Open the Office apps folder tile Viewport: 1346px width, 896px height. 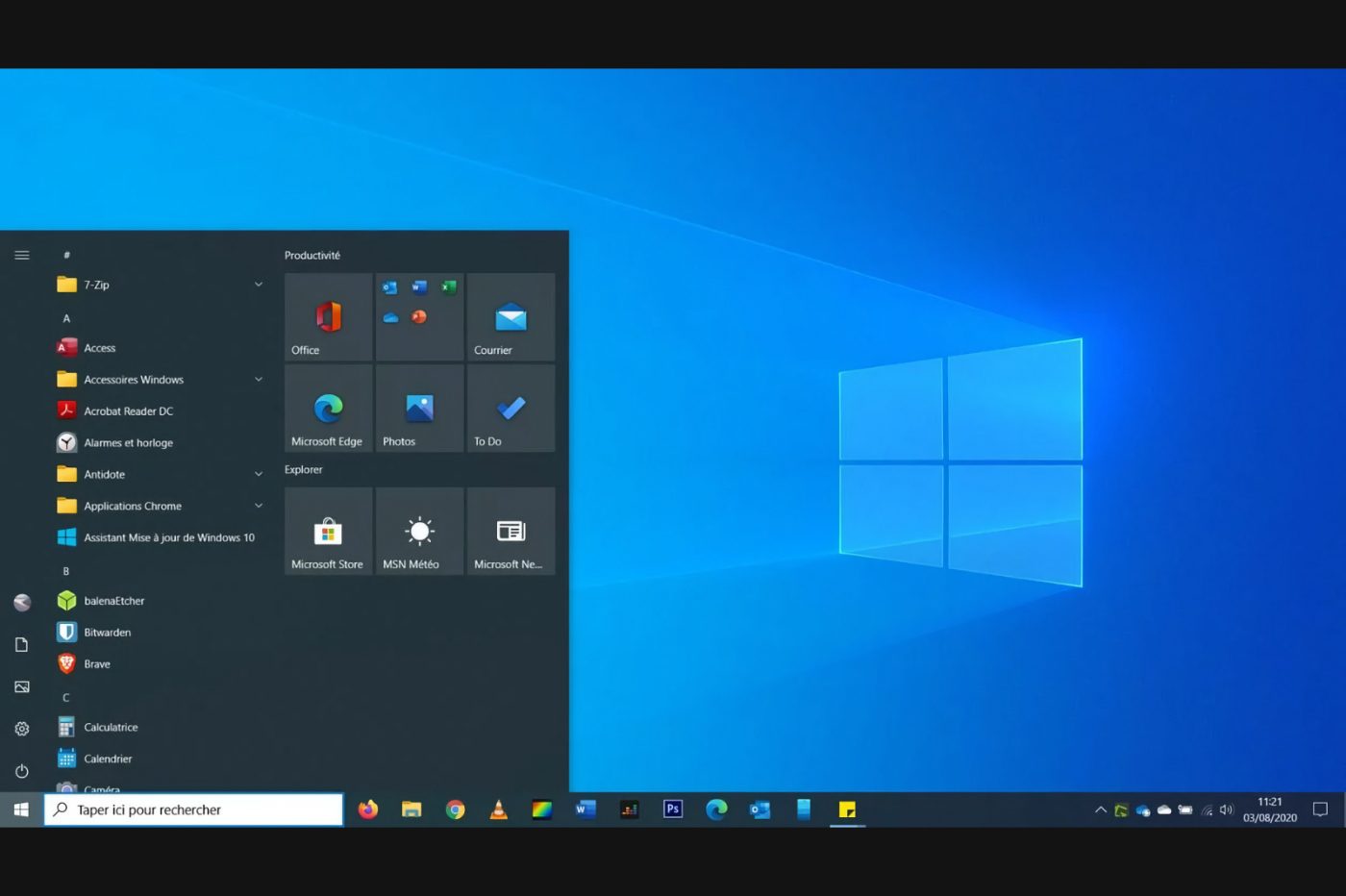pyautogui.click(x=419, y=317)
